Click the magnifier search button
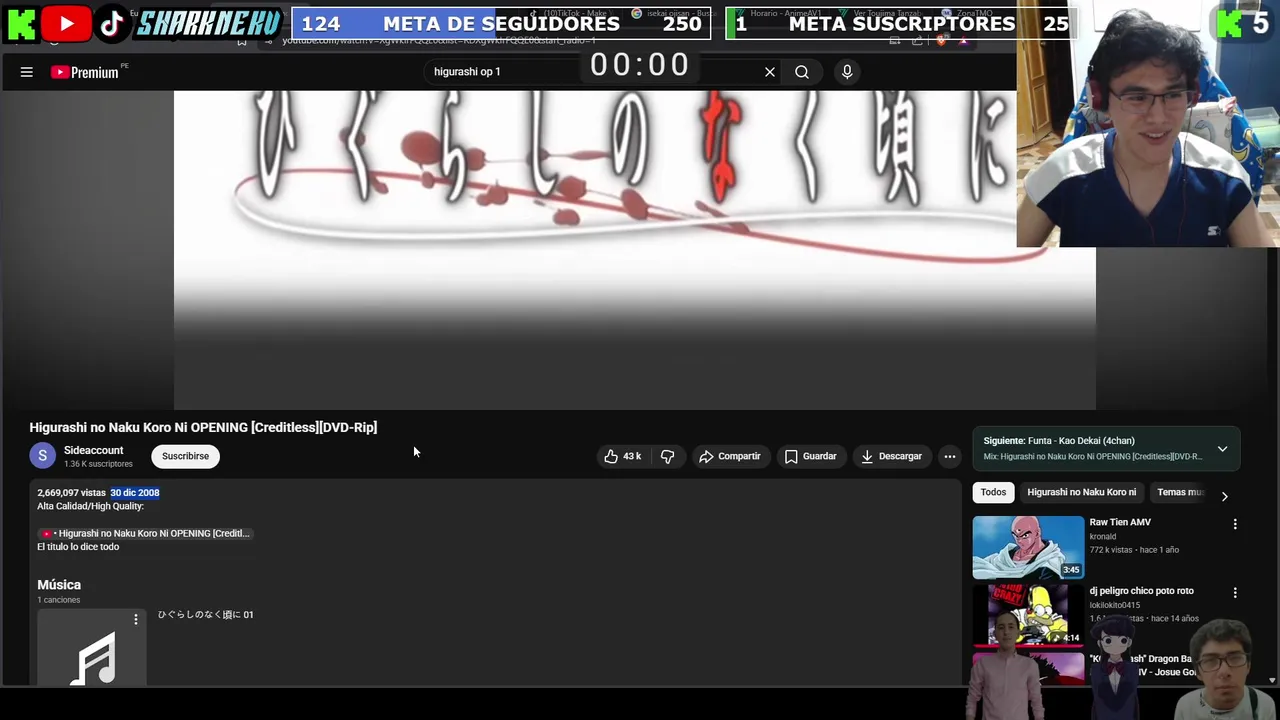The image size is (1280, 720). pos(802,72)
